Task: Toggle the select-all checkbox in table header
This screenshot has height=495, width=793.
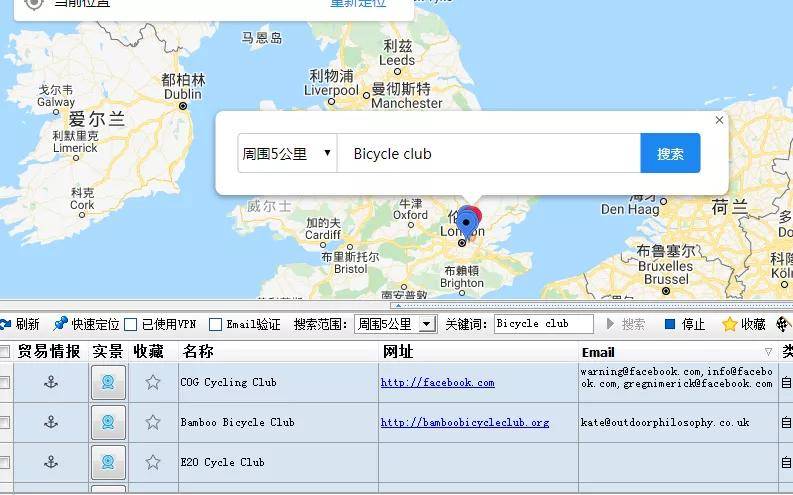Action: [4, 352]
